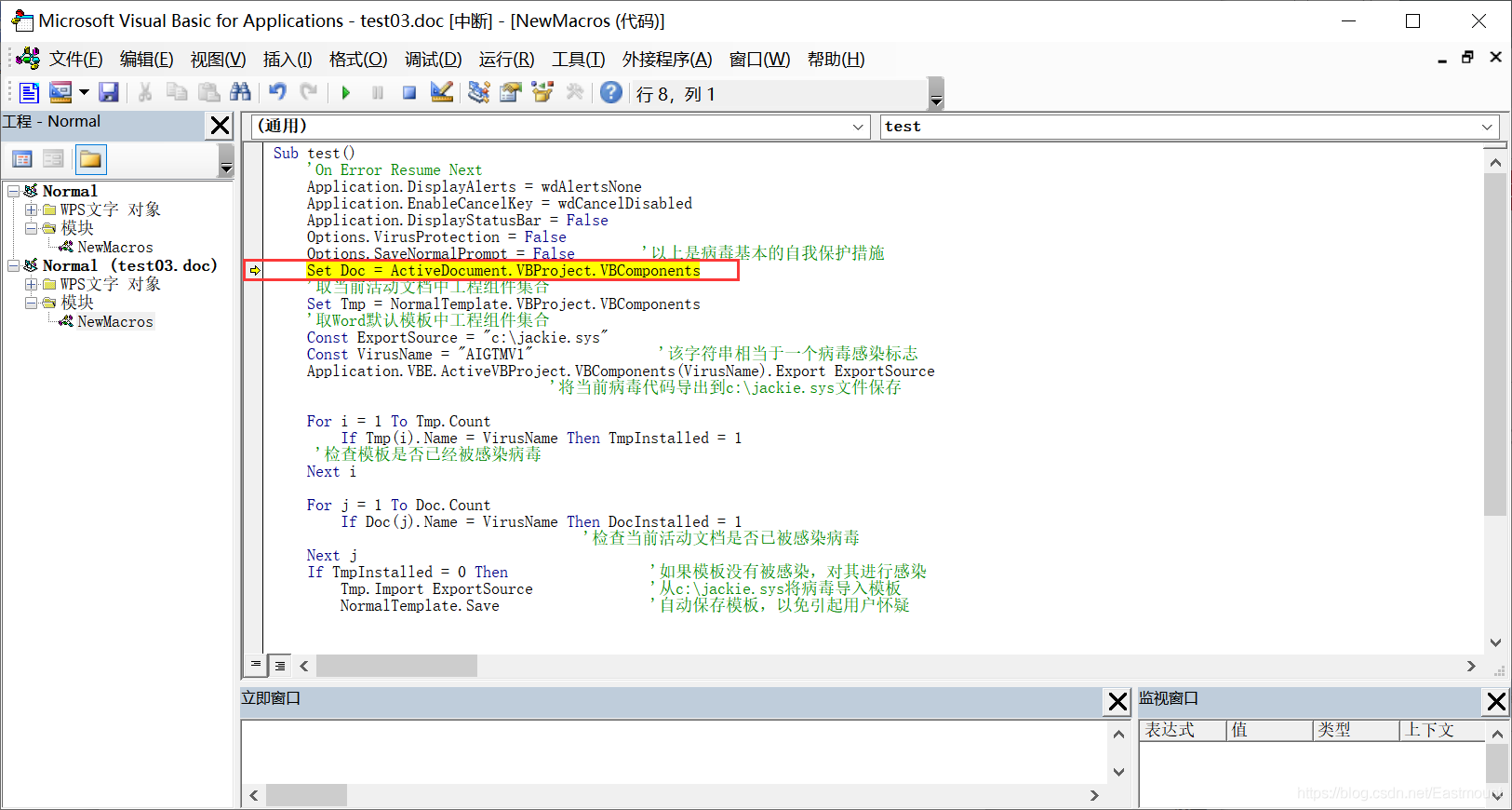
Task: Click the View Code icon in project panel
Action: [x=22, y=159]
